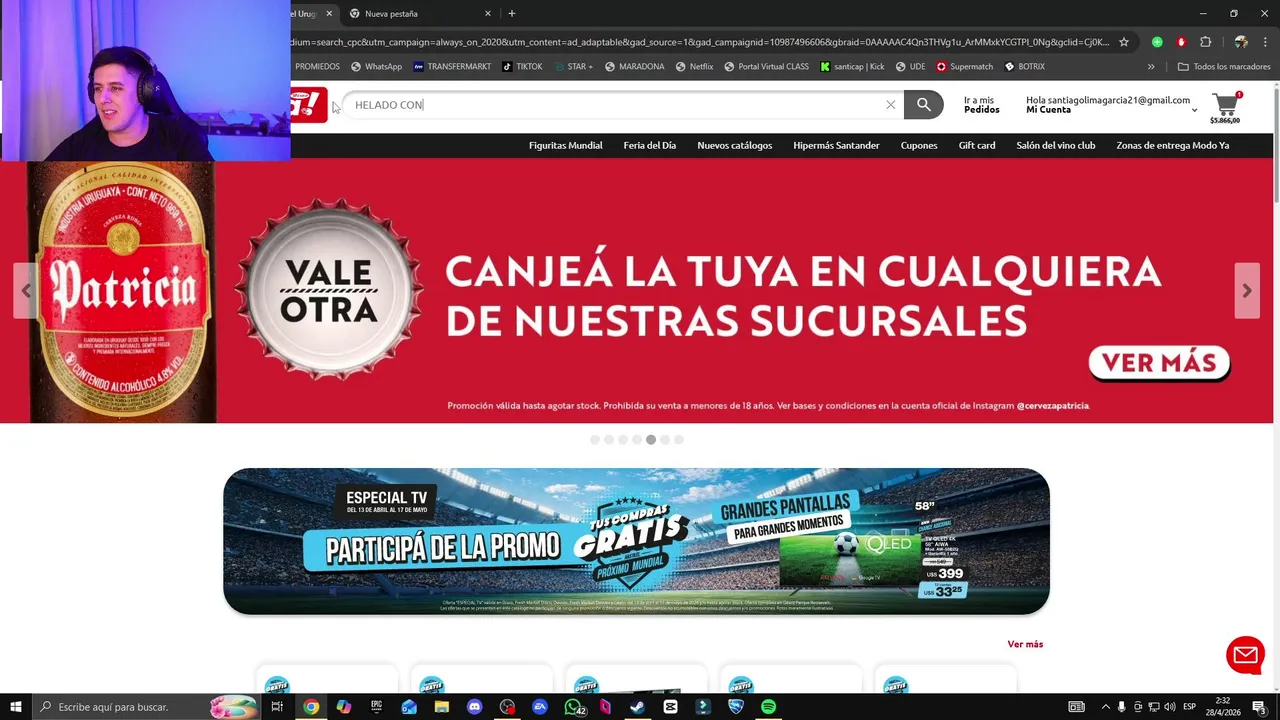The height and width of the screenshot is (720, 1280).
Task: Click the red extension icon
Action: click(x=1181, y=42)
